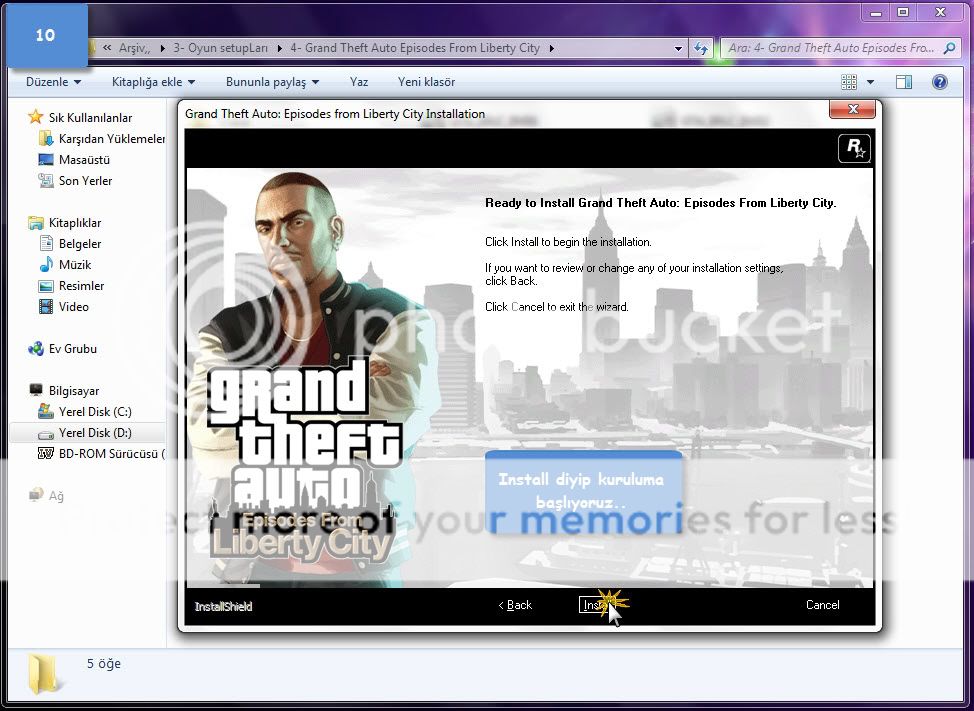Go Back in the installation wizard
This screenshot has width=974, height=711.
(516, 605)
